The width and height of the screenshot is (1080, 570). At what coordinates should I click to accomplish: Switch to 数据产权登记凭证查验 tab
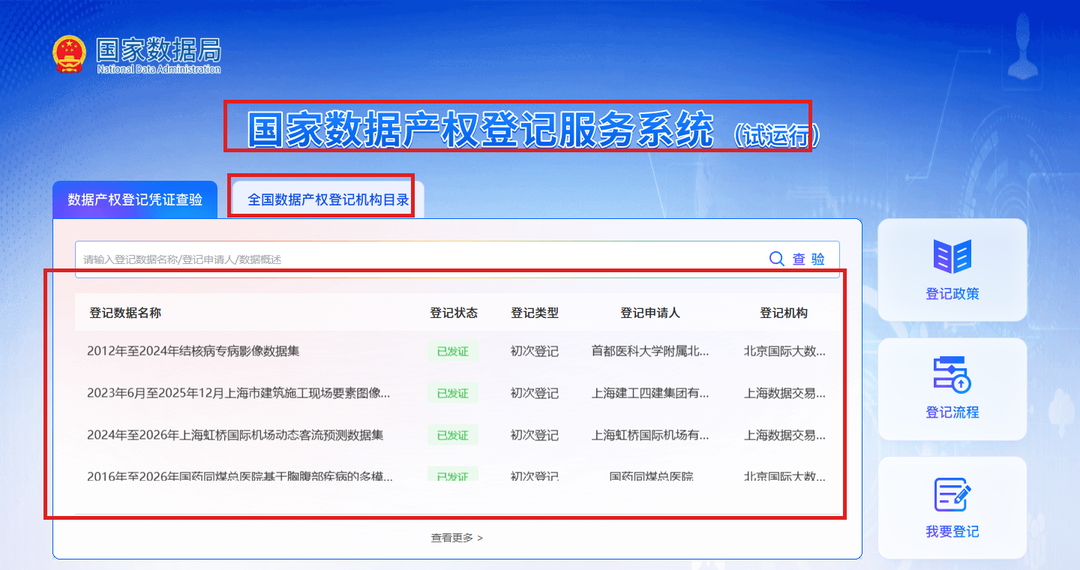point(135,200)
